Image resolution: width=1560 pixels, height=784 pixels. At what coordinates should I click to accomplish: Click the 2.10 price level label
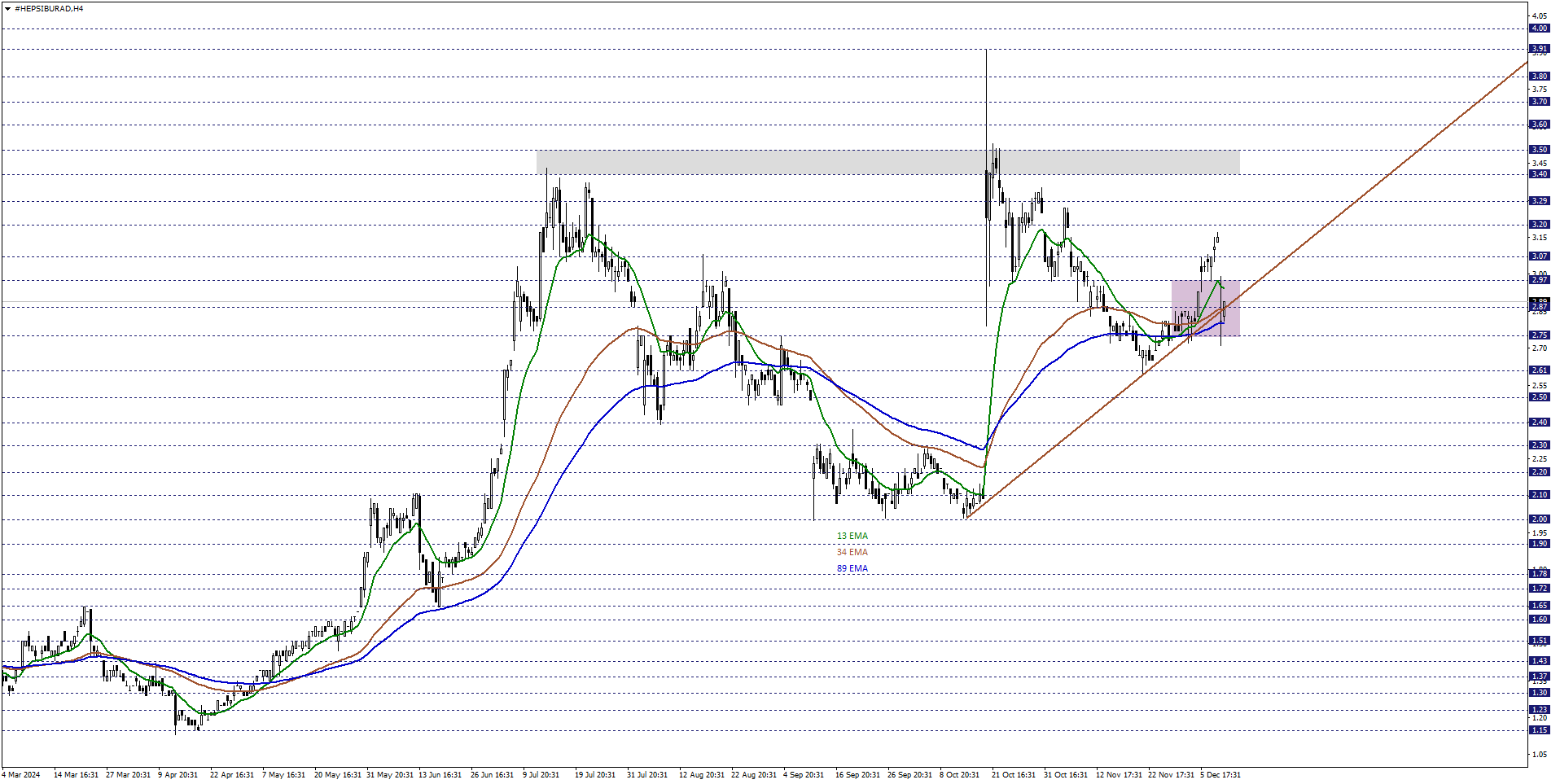point(1539,495)
